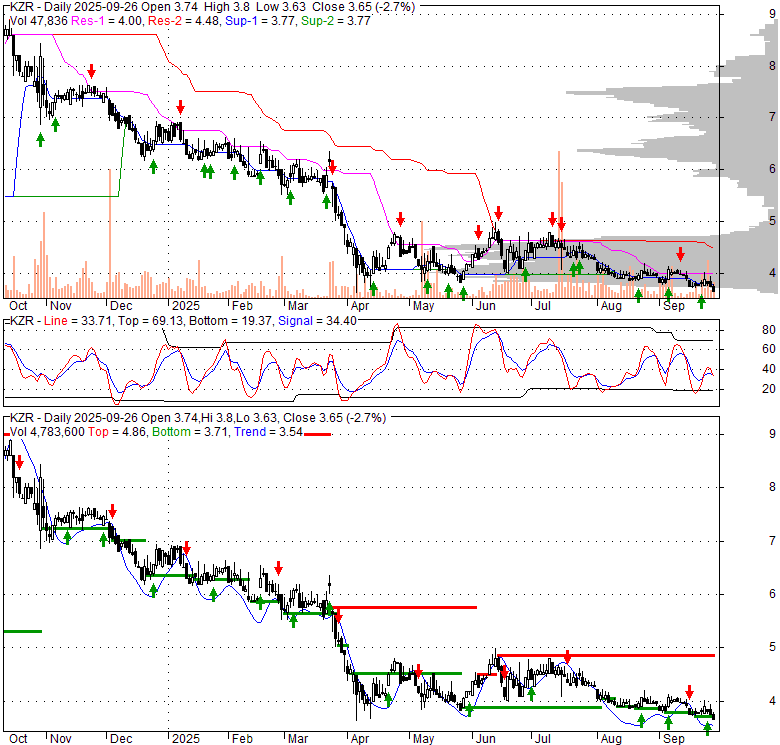The height and width of the screenshot is (745, 780).
Task: Click '40' on oscillator scale
Action: [x=769, y=369]
